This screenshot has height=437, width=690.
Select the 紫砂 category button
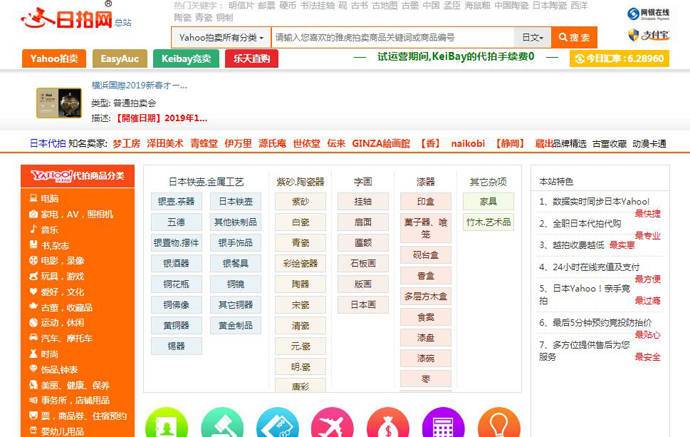point(301,202)
